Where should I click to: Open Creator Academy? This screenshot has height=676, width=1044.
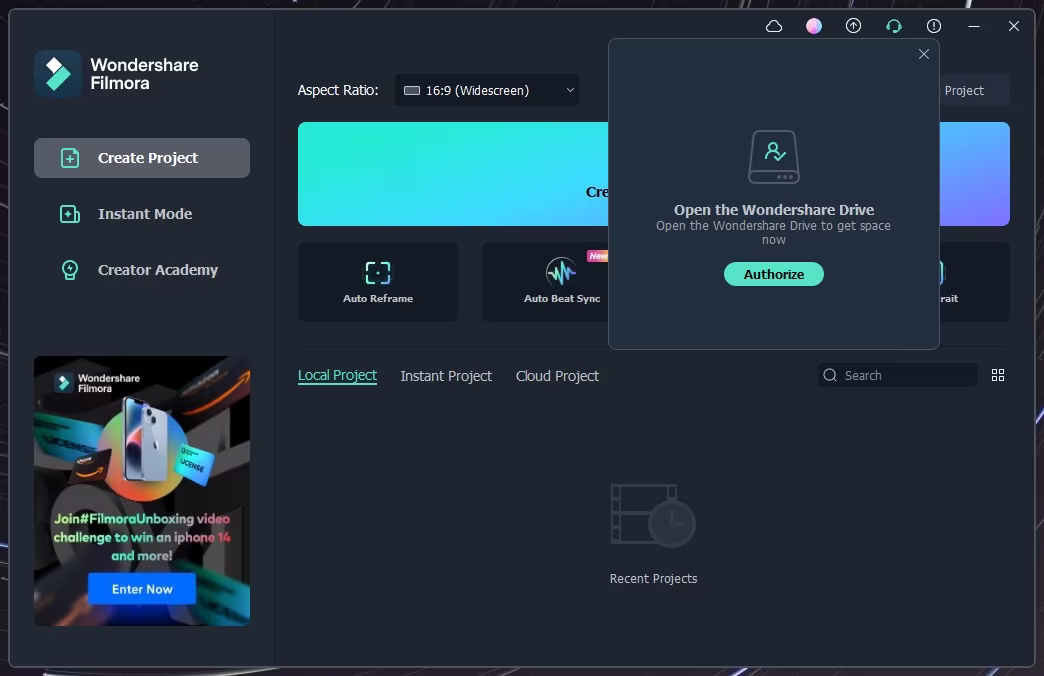tap(140, 270)
